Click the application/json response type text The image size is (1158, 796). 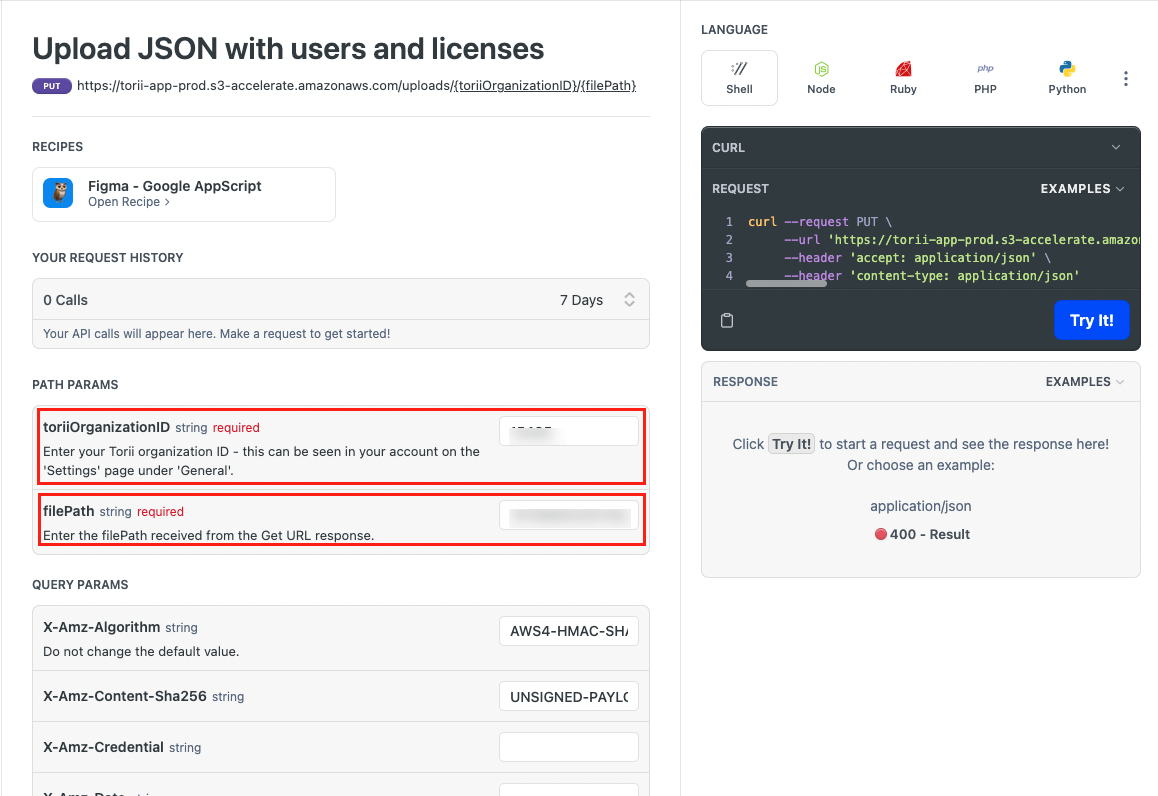920,506
